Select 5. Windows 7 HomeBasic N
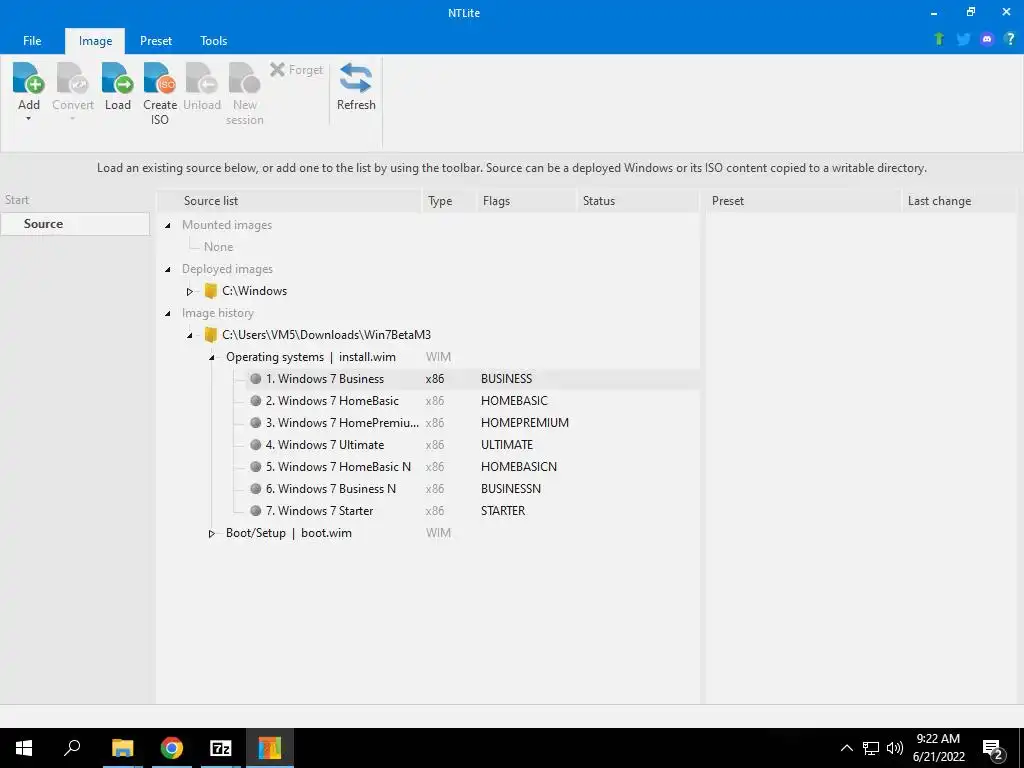This screenshot has height=768, width=1024. point(338,467)
